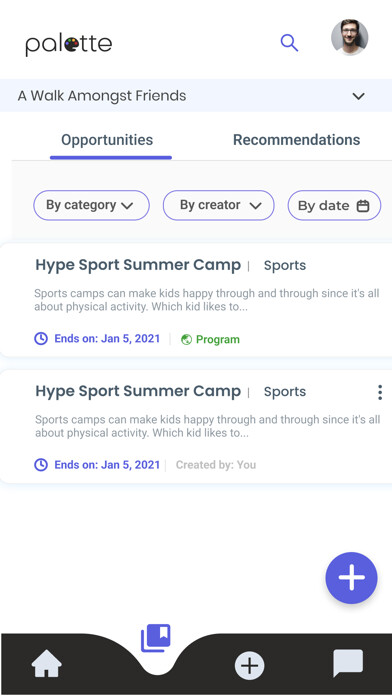392x696 pixels.
Task: Click the Sports category on second card
Action: pyautogui.click(x=285, y=392)
